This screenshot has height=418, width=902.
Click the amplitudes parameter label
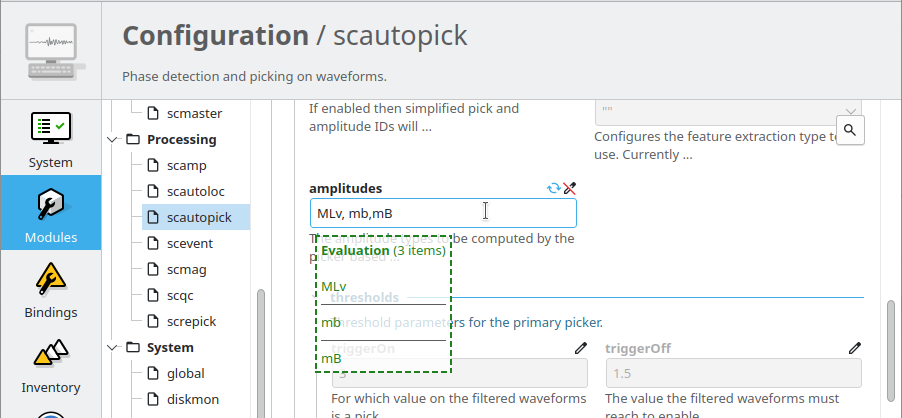click(x=345, y=188)
